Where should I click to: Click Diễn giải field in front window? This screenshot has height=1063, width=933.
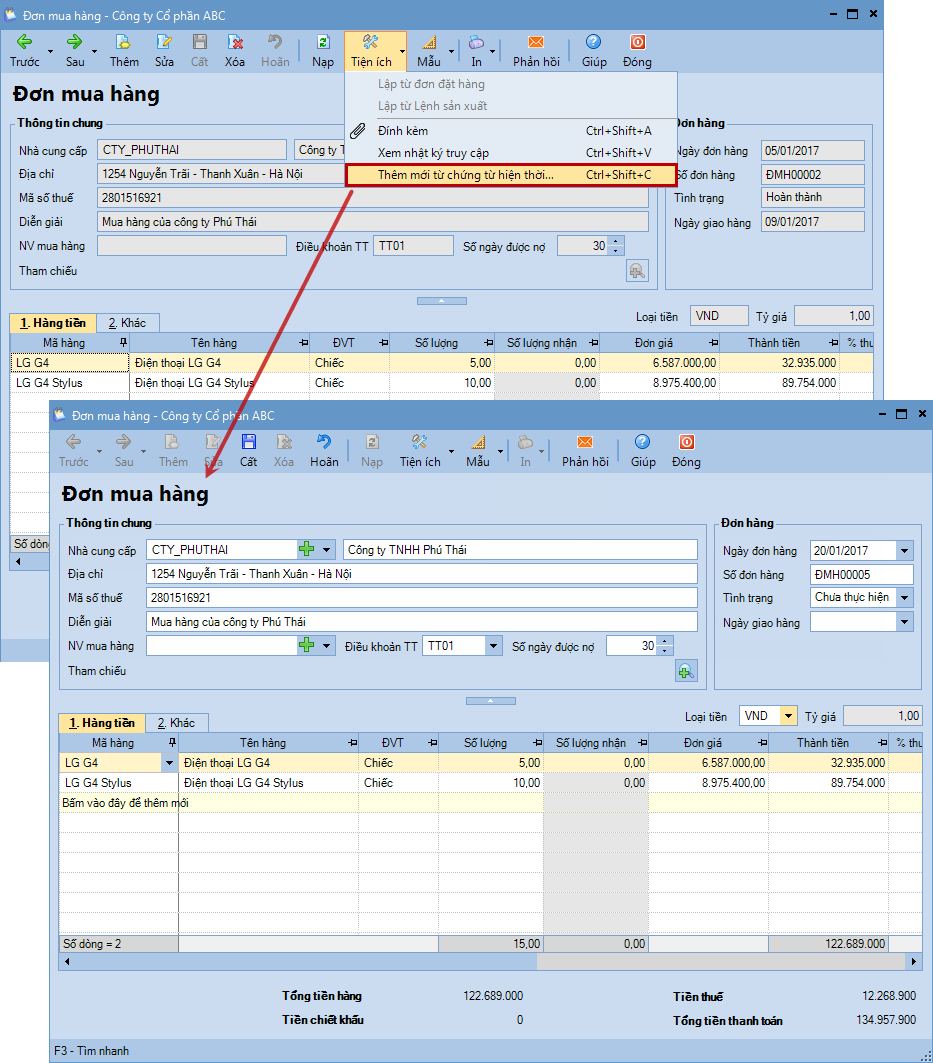coord(420,622)
